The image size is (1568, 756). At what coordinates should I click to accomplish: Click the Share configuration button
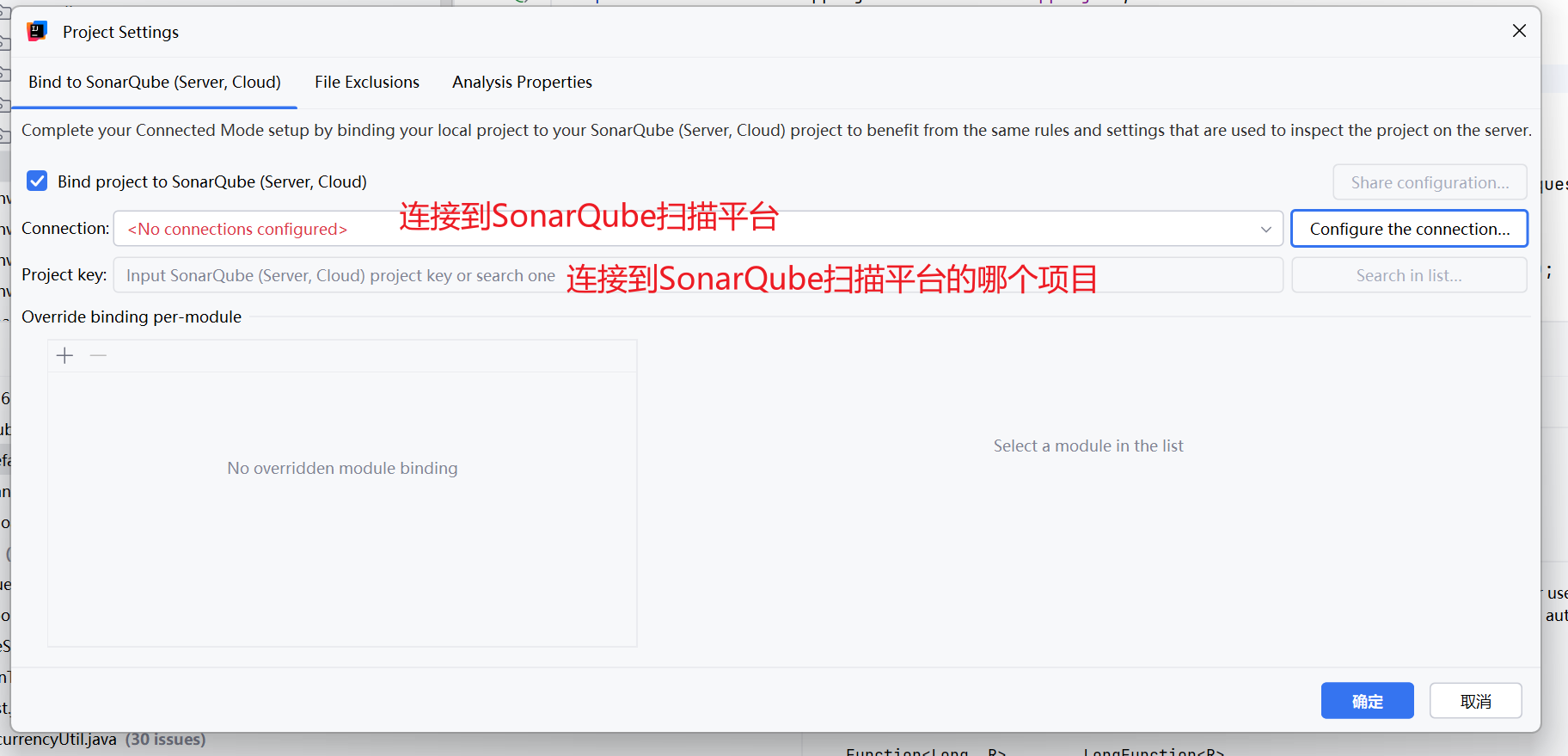(1430, 182)
